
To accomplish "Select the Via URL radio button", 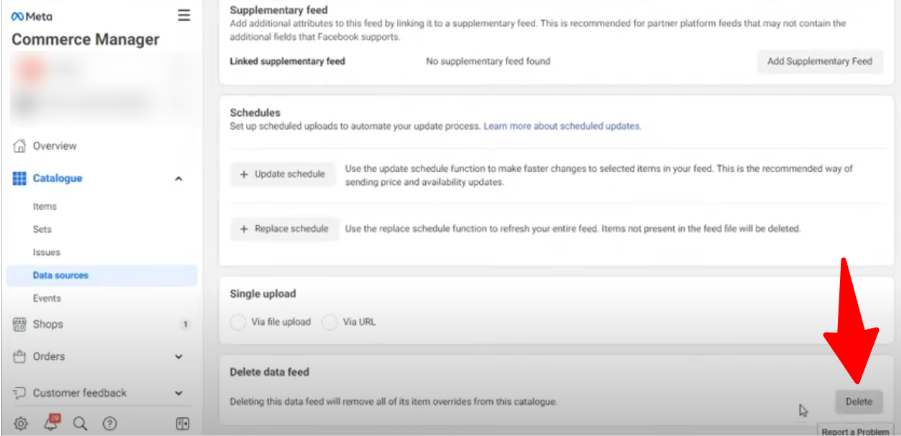I will (329, 322).
